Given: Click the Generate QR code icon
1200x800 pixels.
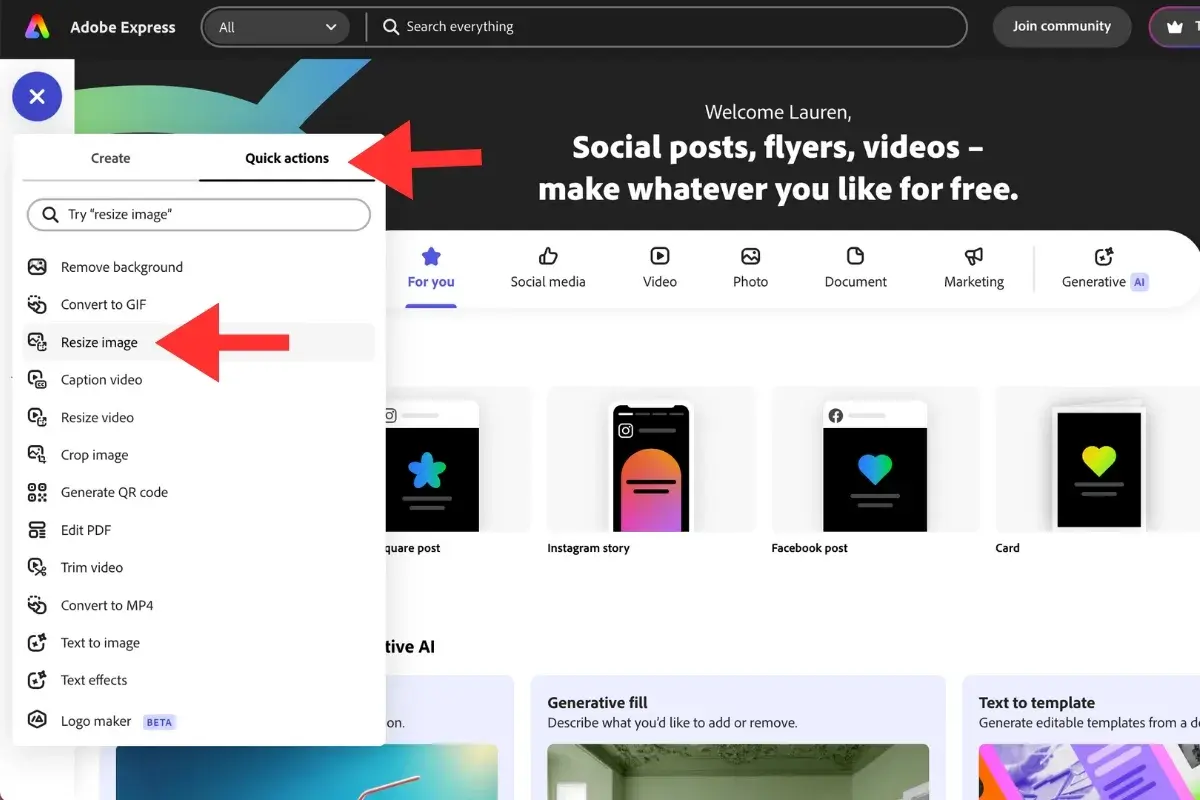Looking at the screenshot, I should tap(37, 492).
